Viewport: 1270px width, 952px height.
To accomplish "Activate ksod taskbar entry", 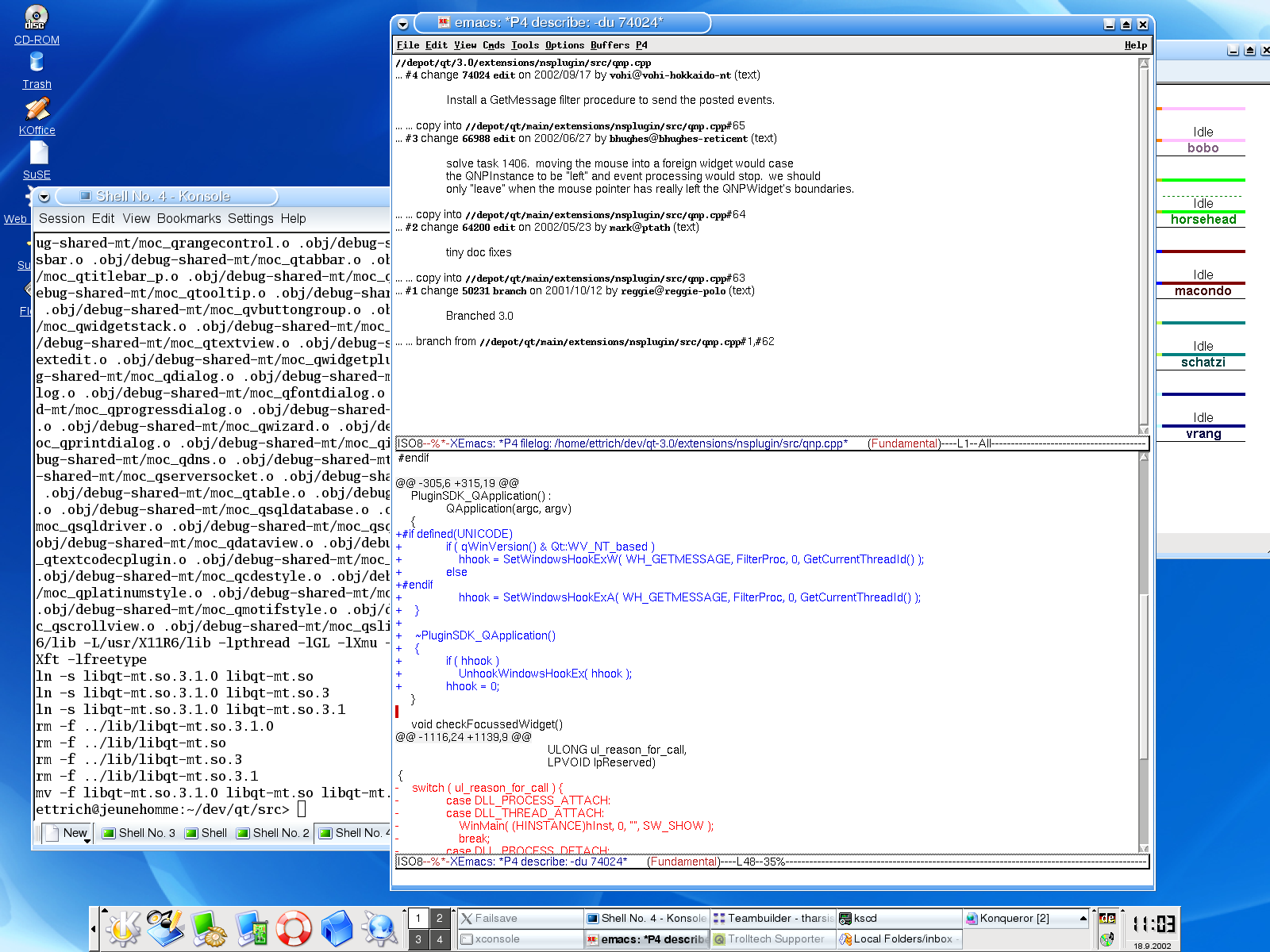I will point(899,919).
